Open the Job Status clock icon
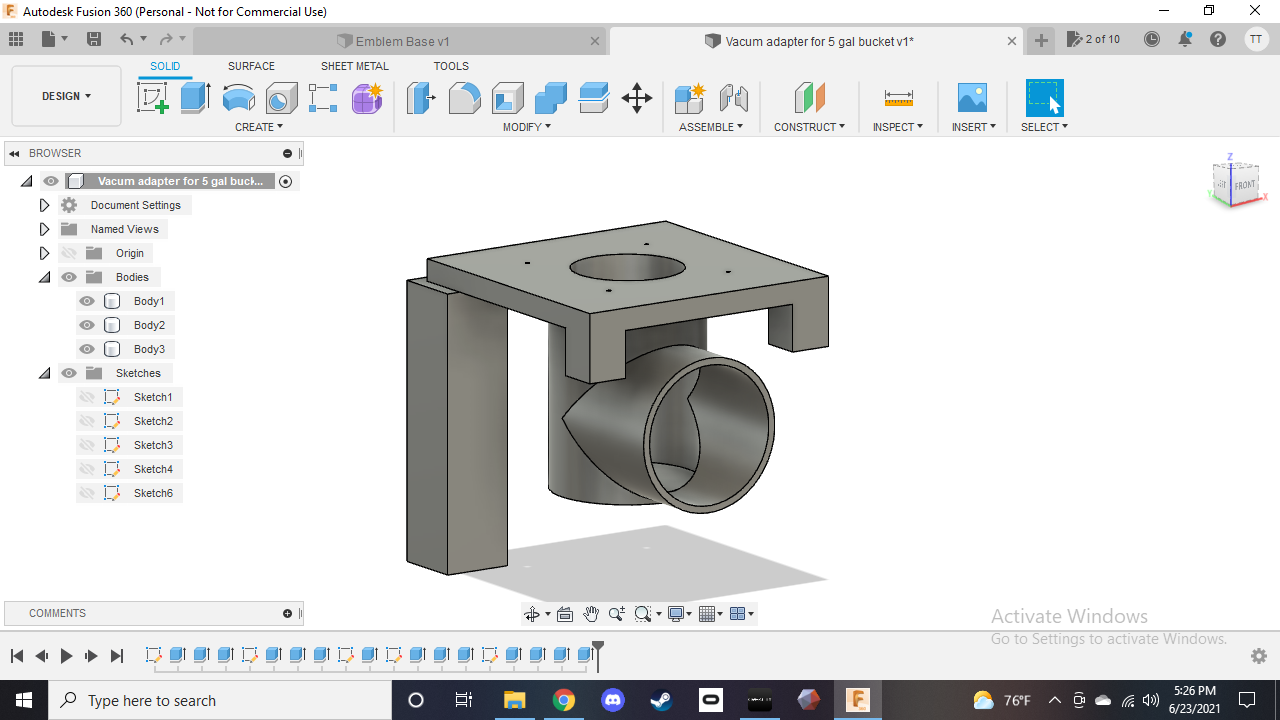 pos(1152,40)
